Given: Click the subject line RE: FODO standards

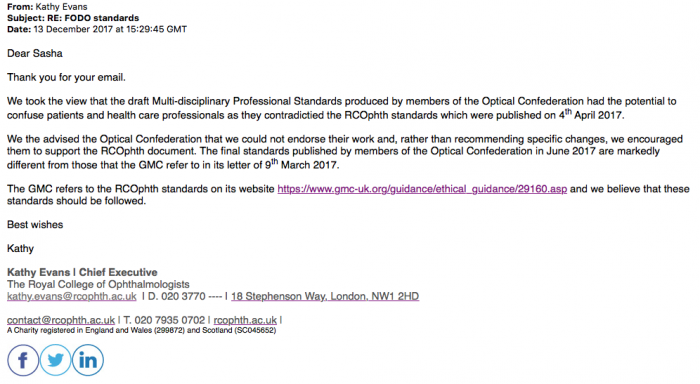Looking at the screenshot, I should (93, 18).
